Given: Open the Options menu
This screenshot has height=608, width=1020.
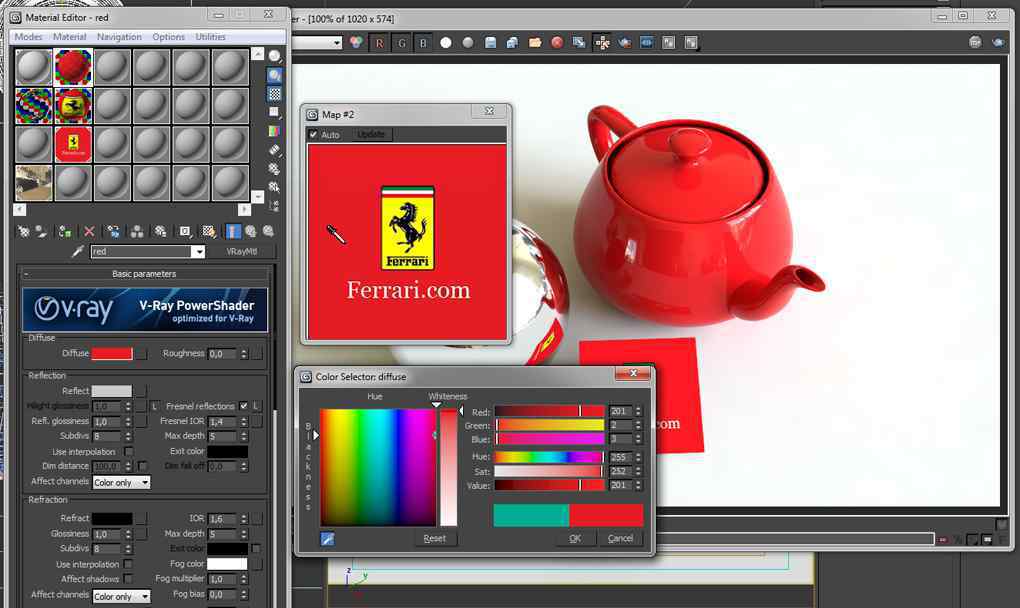Looking at the screenshot, I should point(168,37).
